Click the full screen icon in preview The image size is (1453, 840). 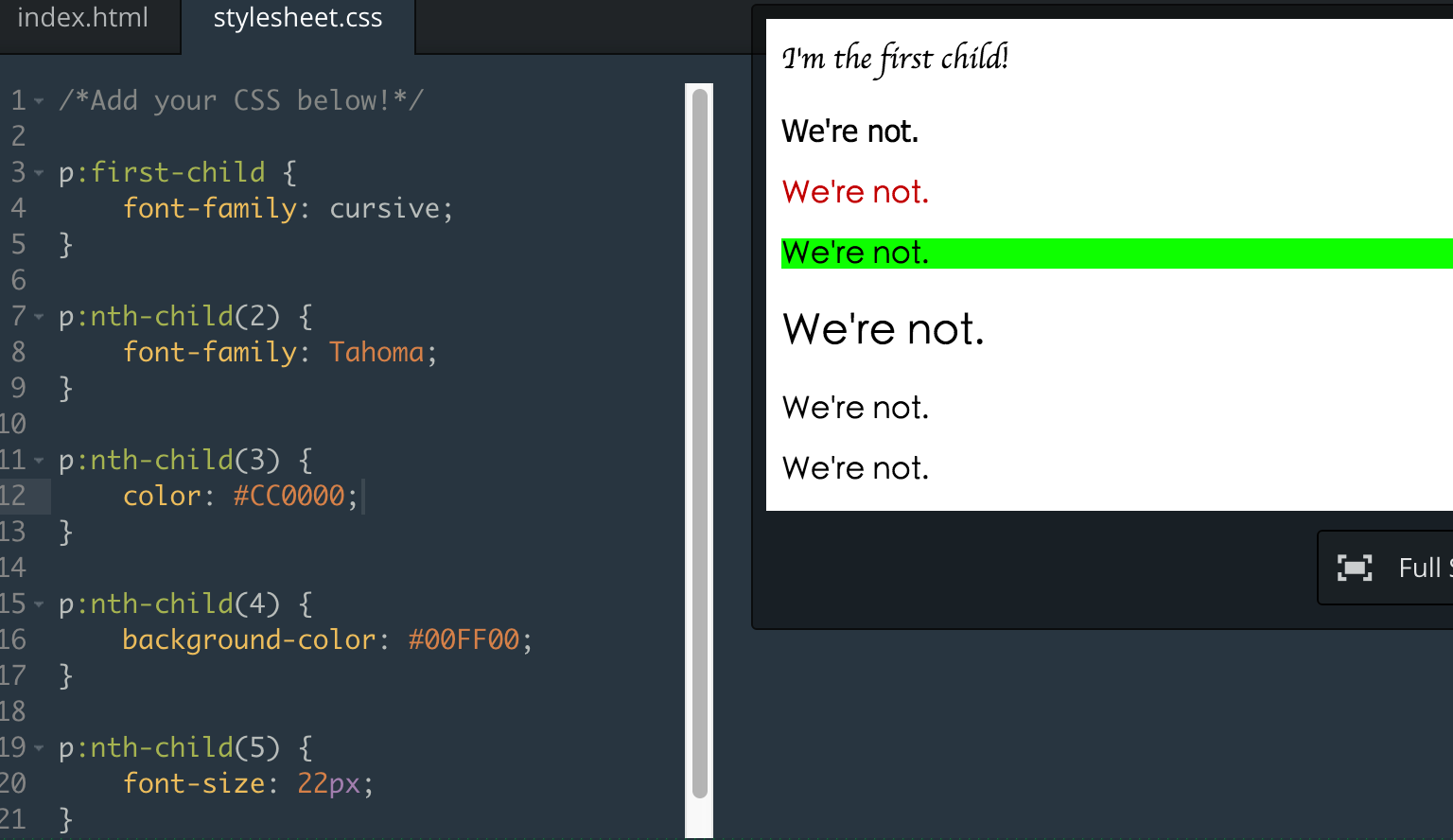(x=1355, y=568)
